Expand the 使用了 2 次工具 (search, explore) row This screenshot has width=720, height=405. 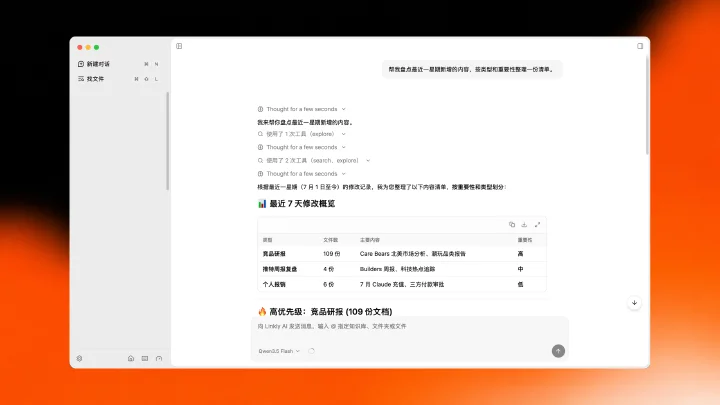[314, 161]
